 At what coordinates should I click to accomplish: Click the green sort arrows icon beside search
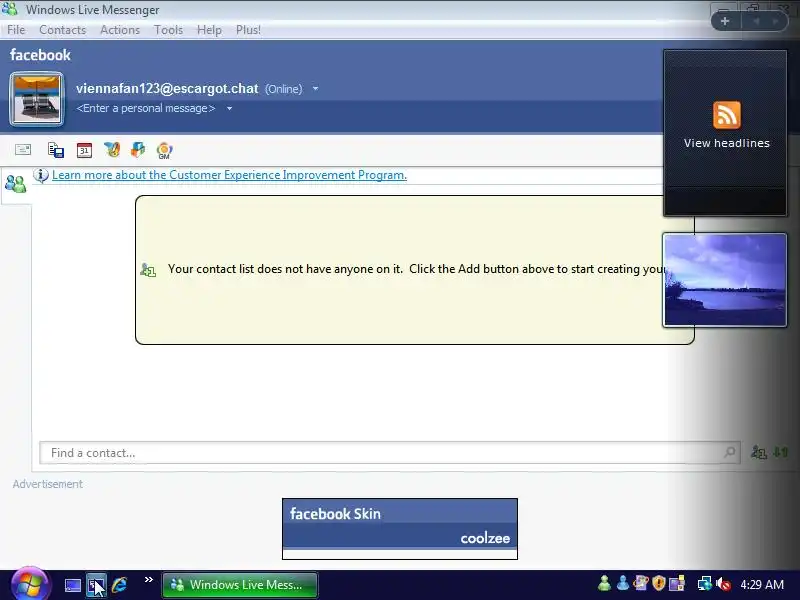781,452
